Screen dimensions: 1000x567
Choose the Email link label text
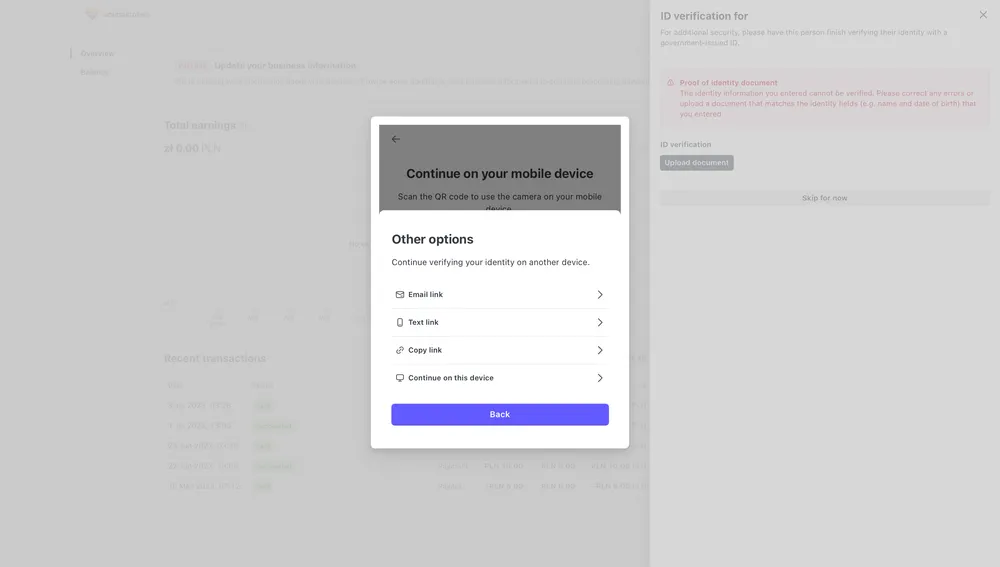(x=425, y=295)
